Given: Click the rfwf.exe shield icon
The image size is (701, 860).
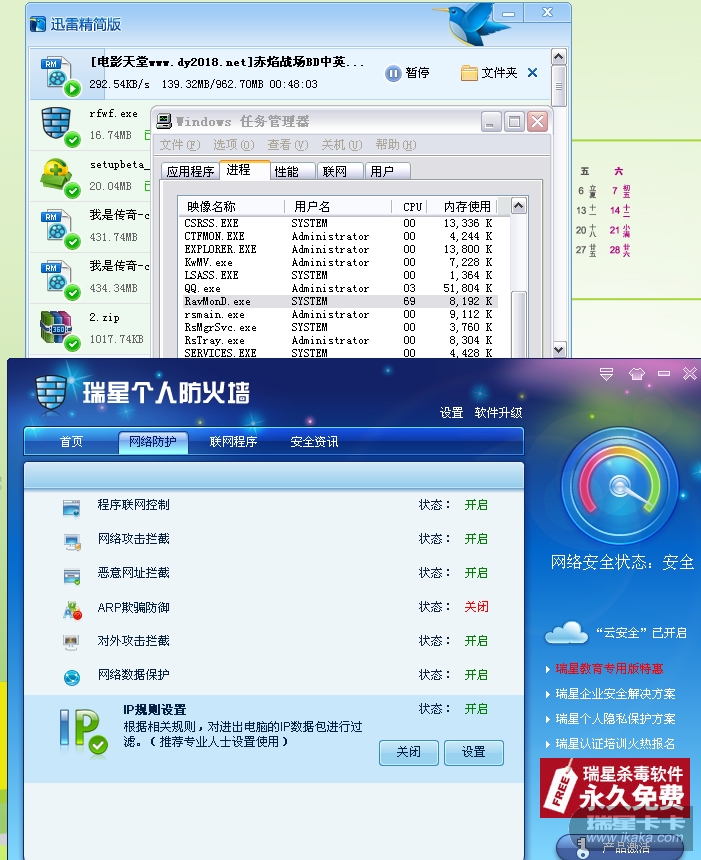Looking at the screenshot, I should (x=59, y=127).
